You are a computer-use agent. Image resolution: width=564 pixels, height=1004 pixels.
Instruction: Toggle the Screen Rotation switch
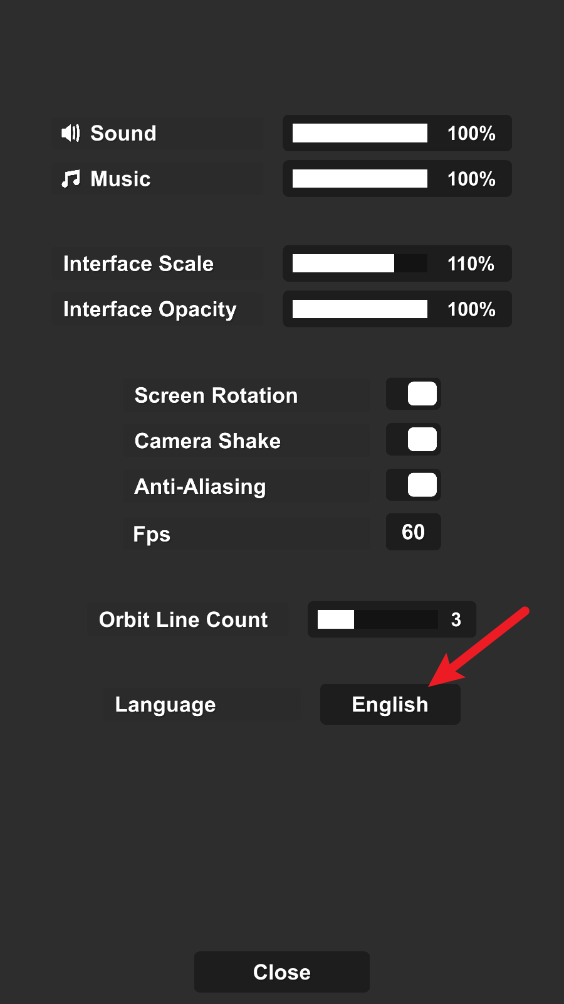point(413,394)
